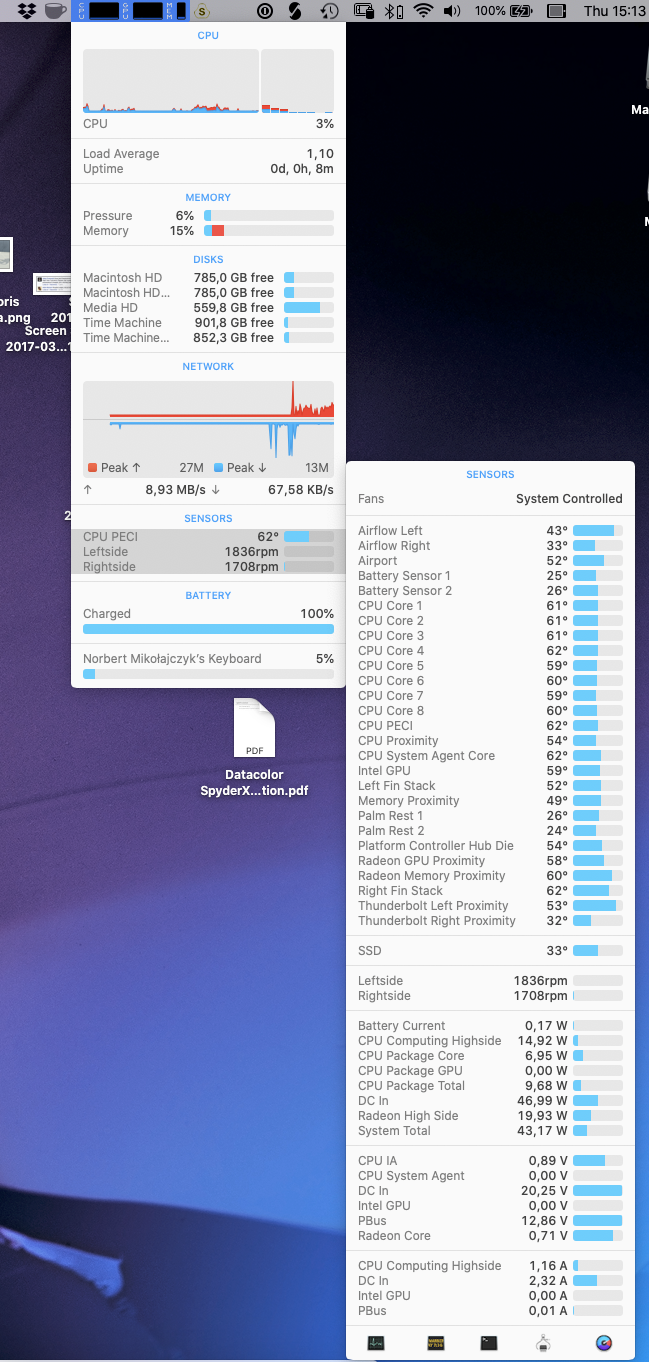Open the Bluetooth menu bar icon
This screenshot has height=1362, width=649.
point(394,11)
